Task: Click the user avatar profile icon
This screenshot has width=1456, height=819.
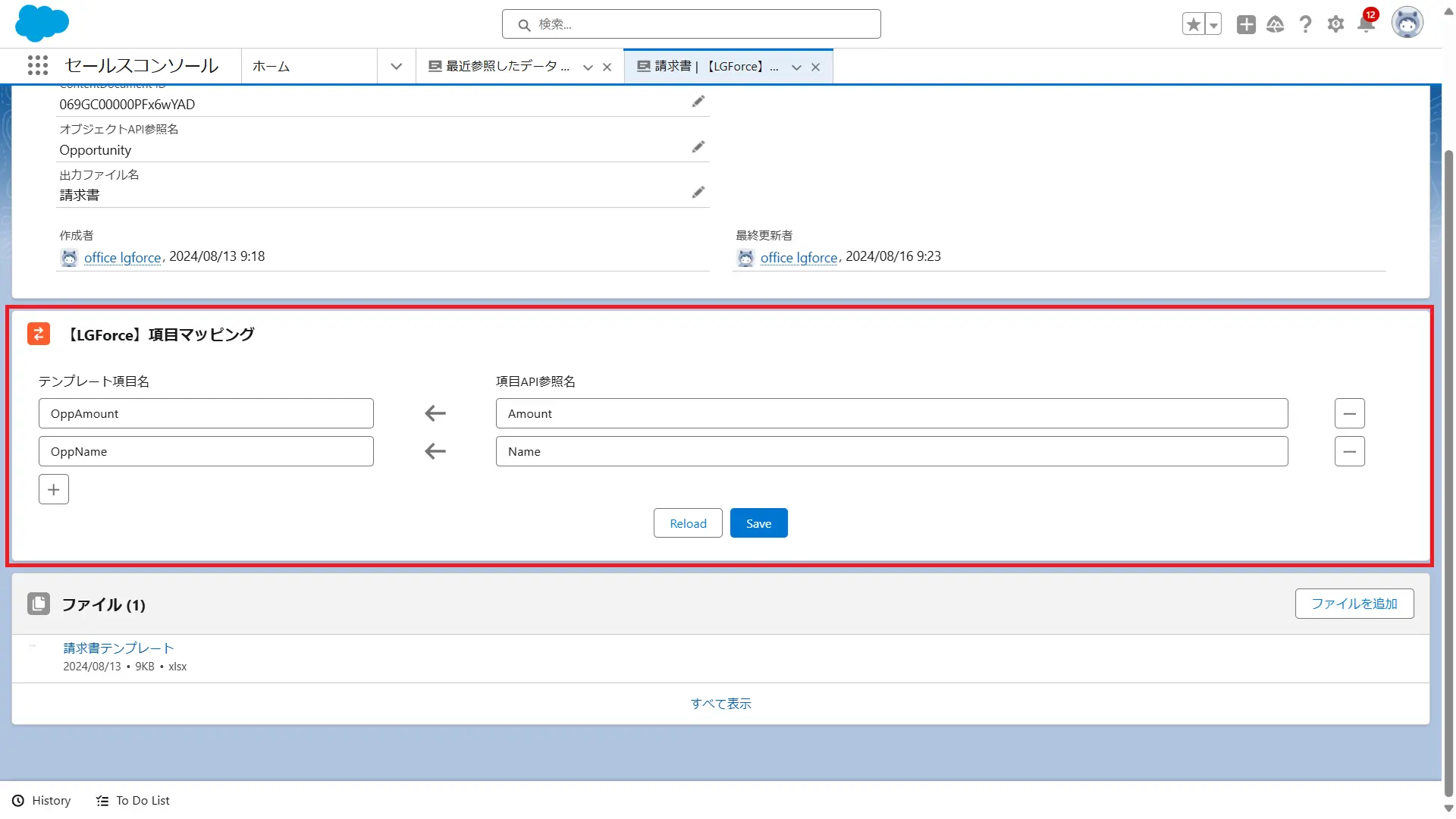Action: tap(1407, 24)
